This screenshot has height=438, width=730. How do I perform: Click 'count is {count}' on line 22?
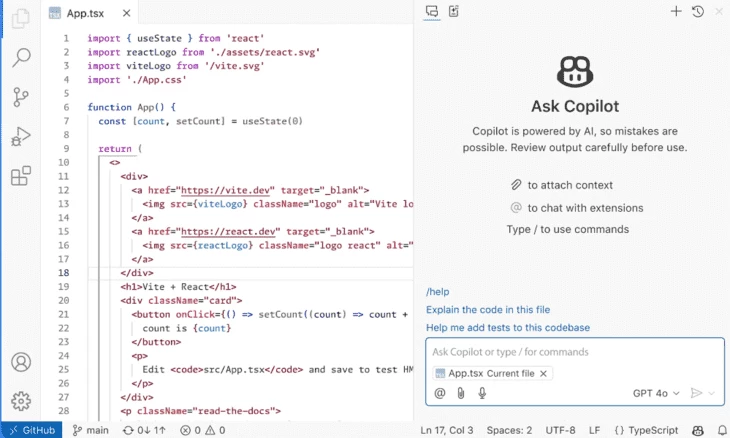[187, 328]
